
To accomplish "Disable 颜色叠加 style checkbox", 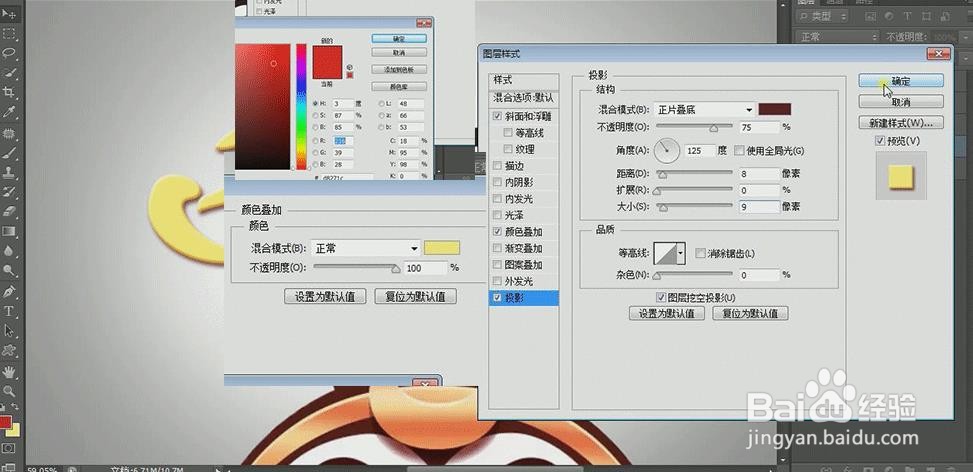I will click(x=497, y=231).
